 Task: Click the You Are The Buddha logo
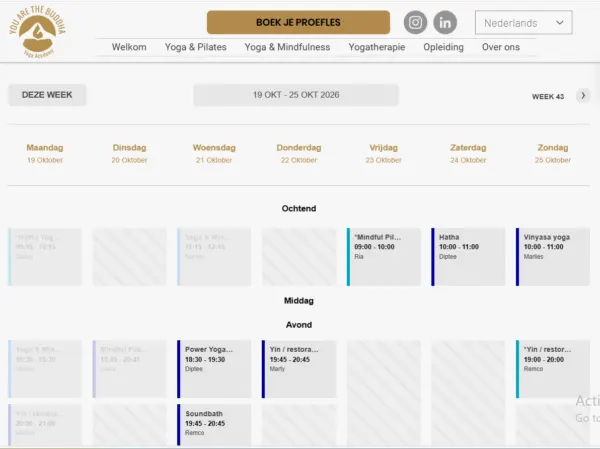37,32
